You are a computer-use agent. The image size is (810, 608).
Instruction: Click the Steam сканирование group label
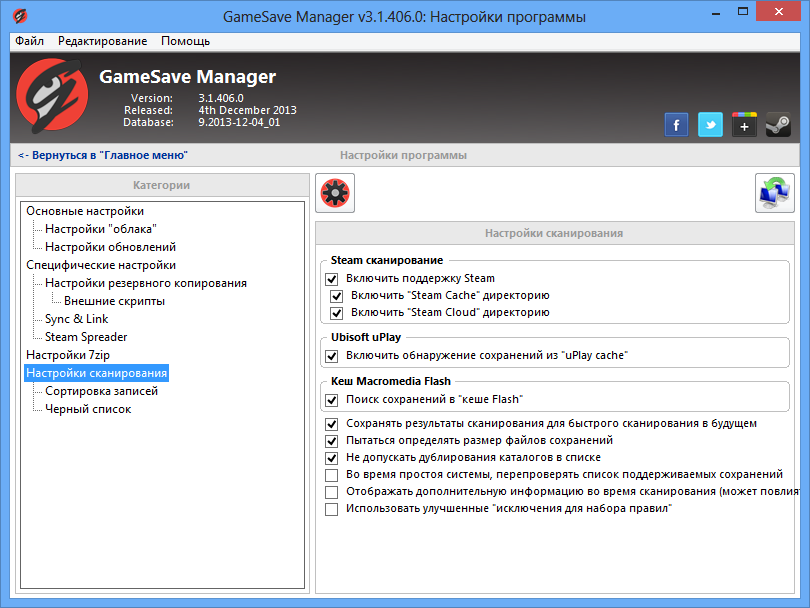click(x=387, y=260)
